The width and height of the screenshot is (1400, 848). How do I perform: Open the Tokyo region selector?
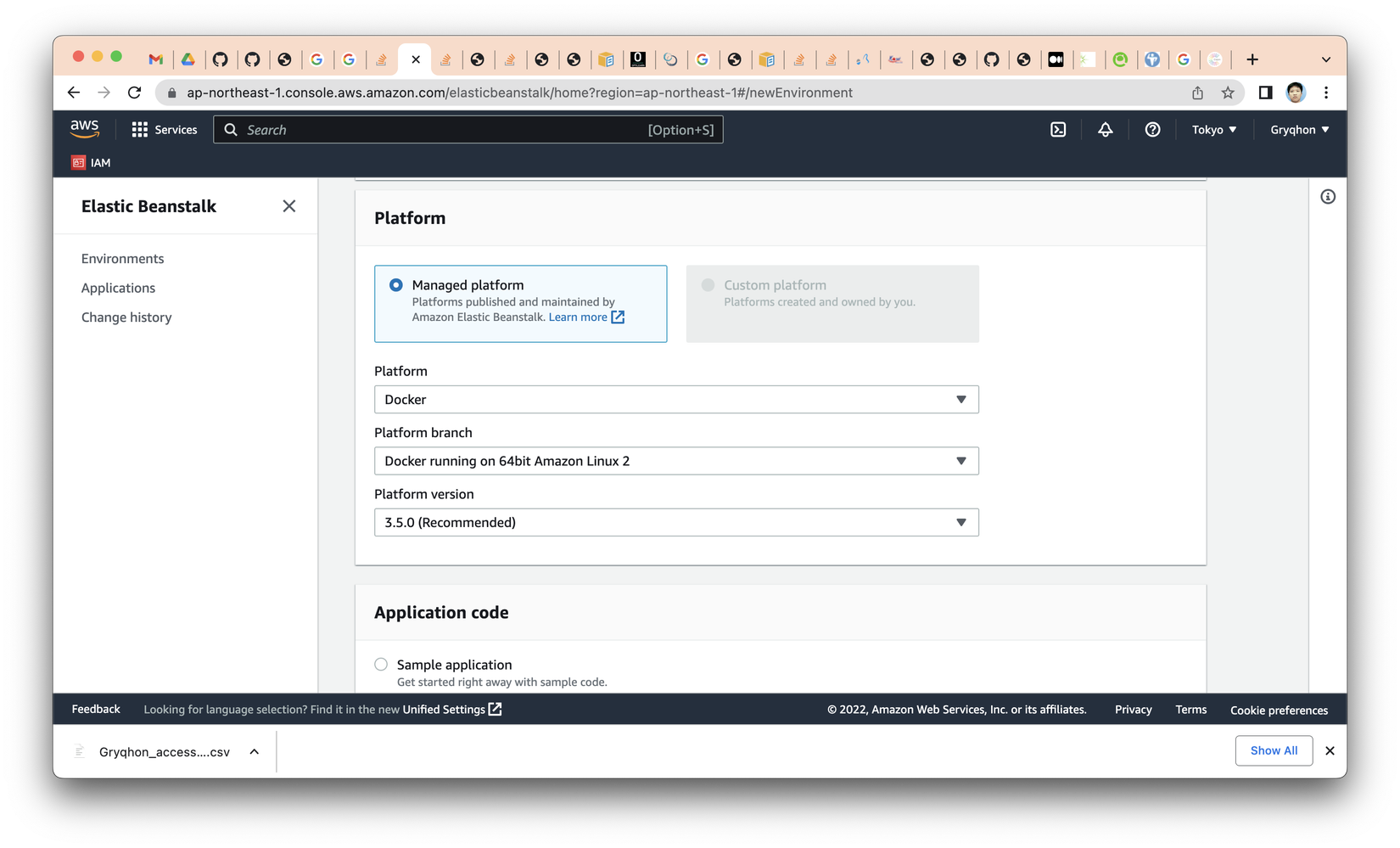click(1214, 130)
